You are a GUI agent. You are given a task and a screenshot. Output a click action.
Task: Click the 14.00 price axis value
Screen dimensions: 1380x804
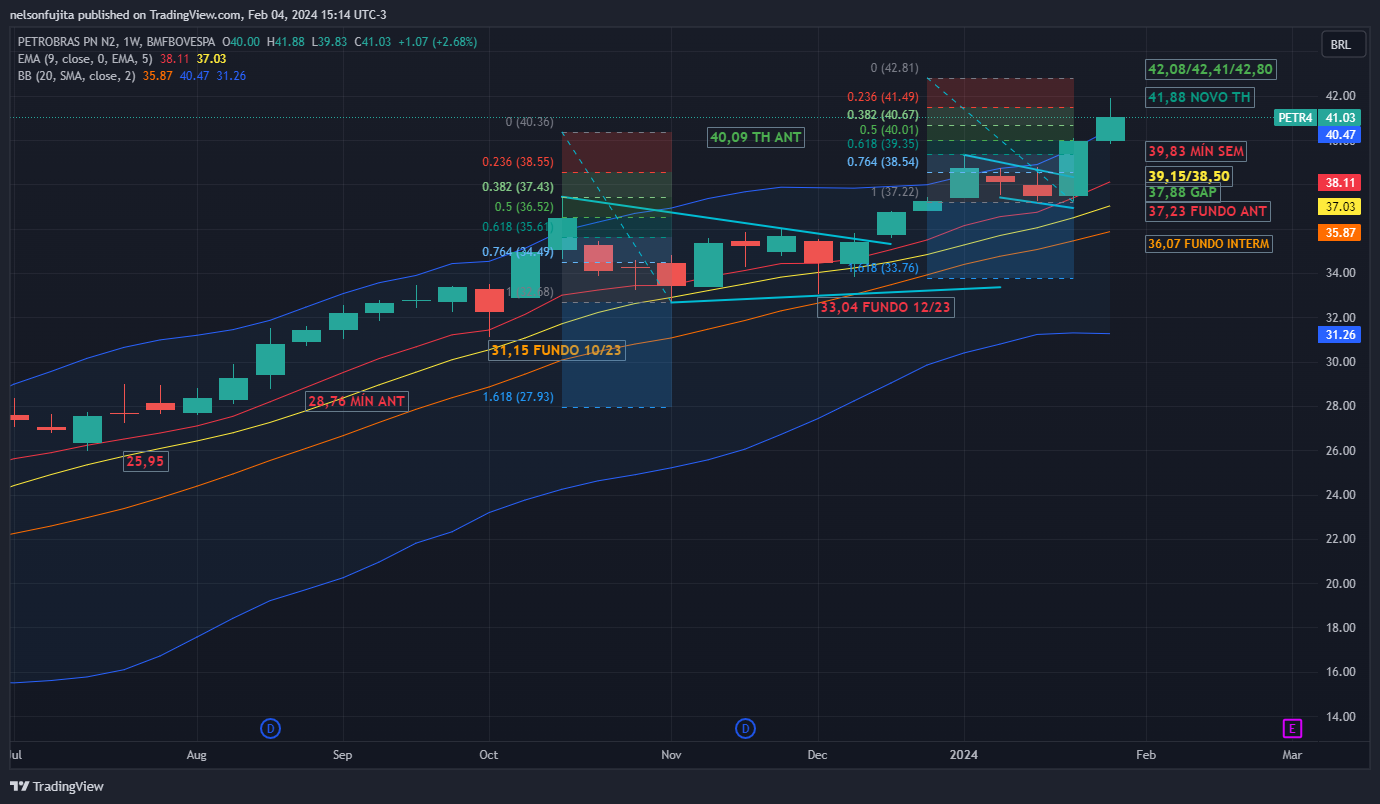pos(1340,717)
